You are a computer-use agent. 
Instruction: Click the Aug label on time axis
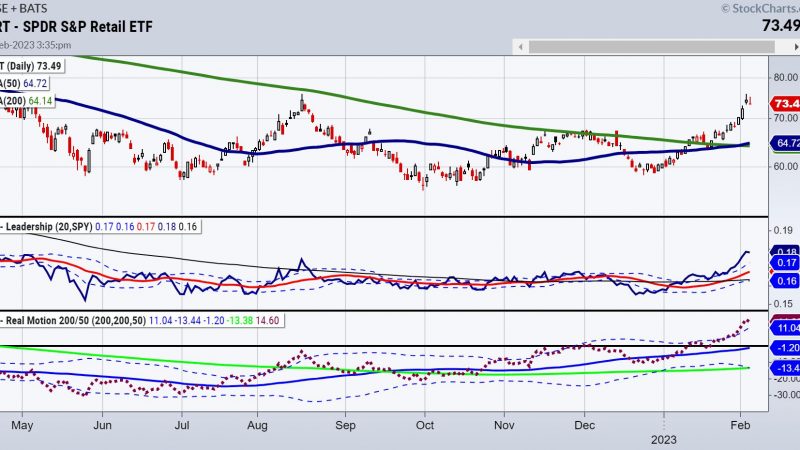[257, 424]
